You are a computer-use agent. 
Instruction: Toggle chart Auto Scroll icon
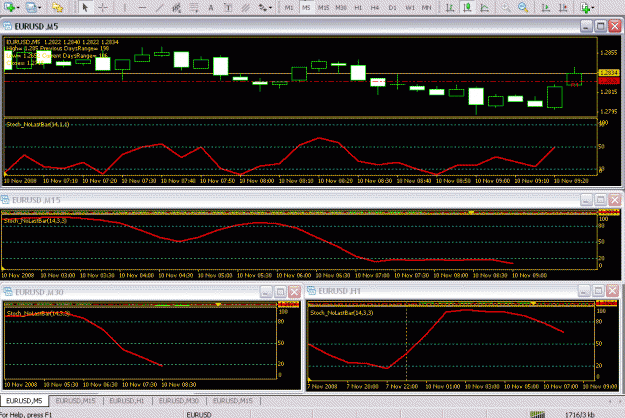click(545, 7)
